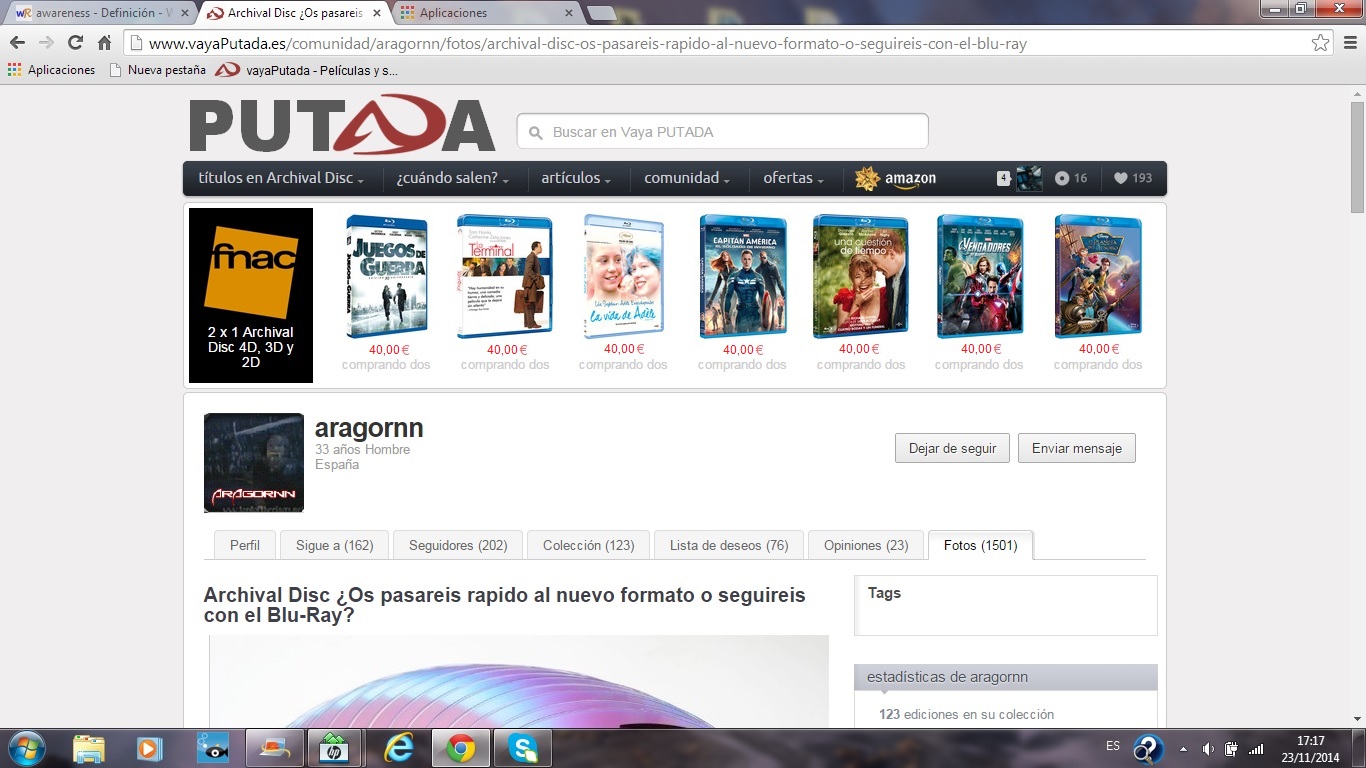Open Colección (123) tab

(589, 545)
